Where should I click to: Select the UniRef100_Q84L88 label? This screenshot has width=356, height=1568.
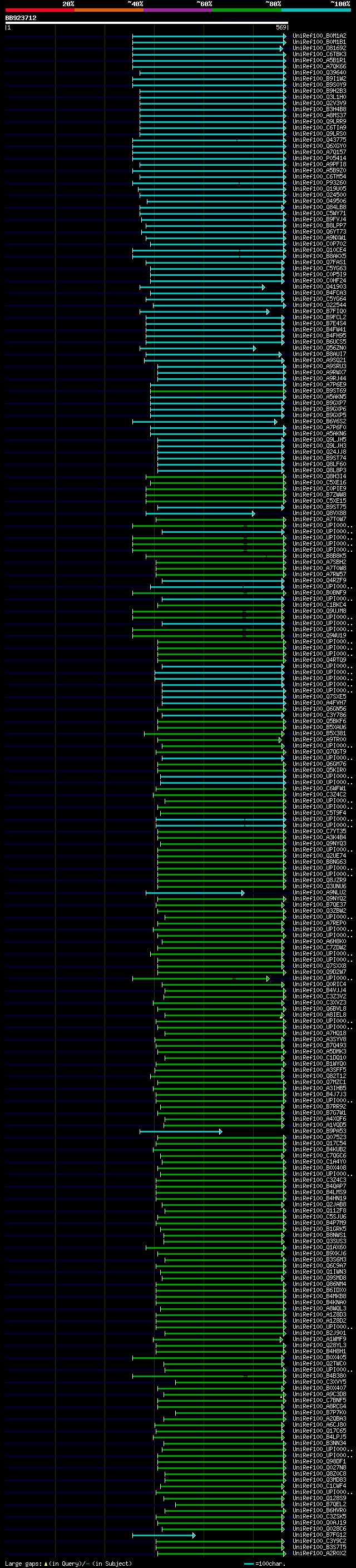tap(319, 207)
